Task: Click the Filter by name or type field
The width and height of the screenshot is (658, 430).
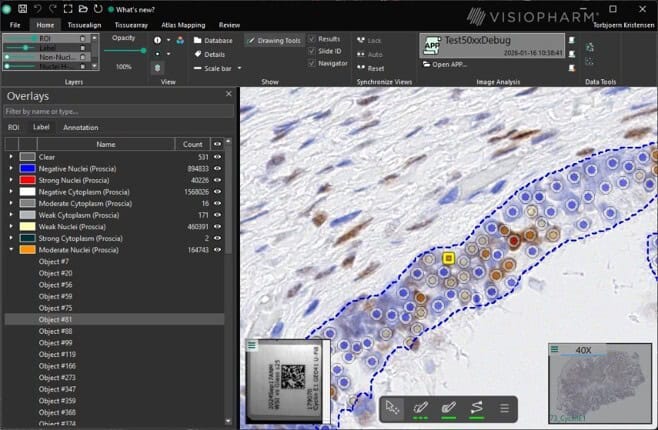Action: [x=119, y=111]
